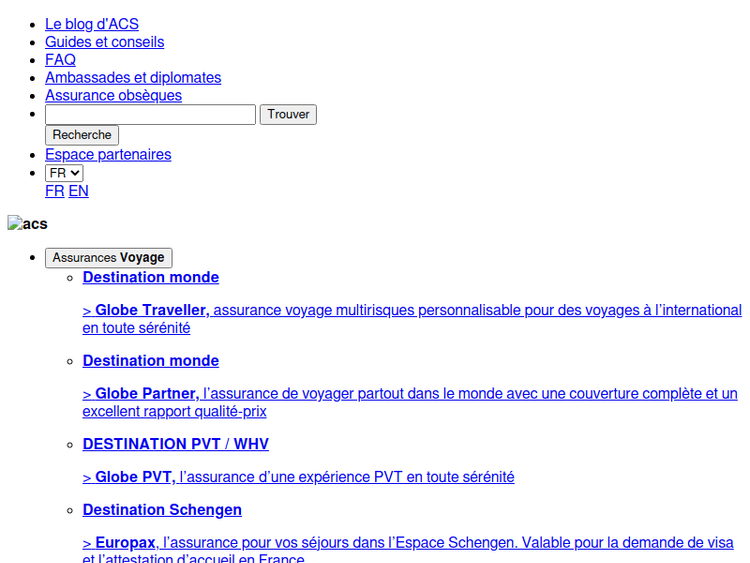Open the Globe PVT insurance link

298,477
